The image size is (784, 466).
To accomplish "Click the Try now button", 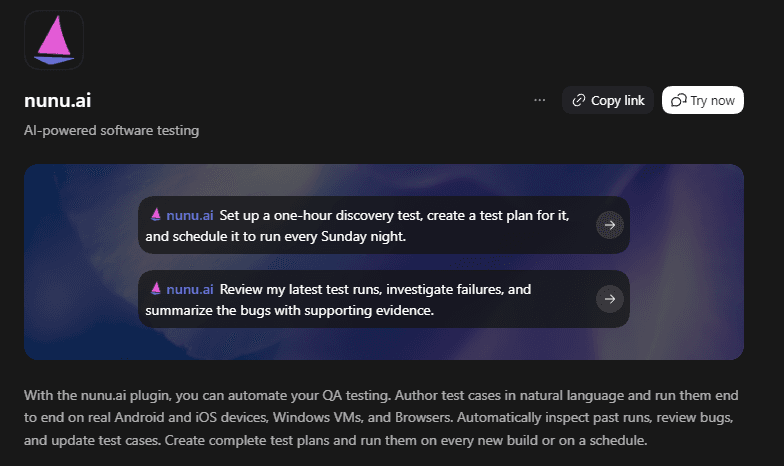I will coord(702,100).
